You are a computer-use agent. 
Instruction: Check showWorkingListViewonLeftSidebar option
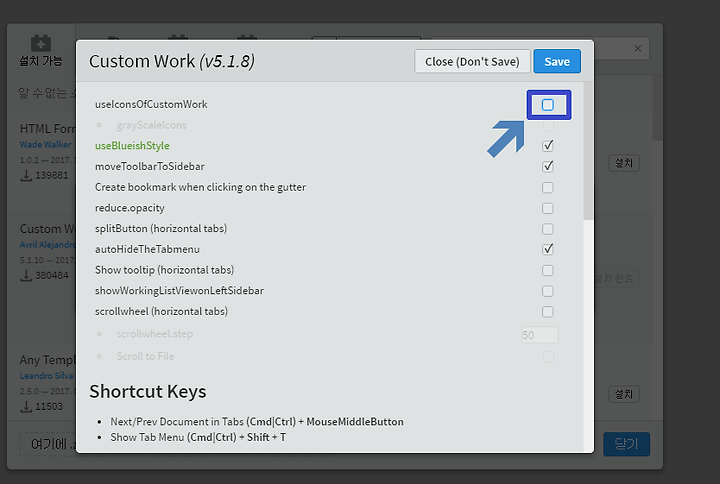(x=547, y=291)
